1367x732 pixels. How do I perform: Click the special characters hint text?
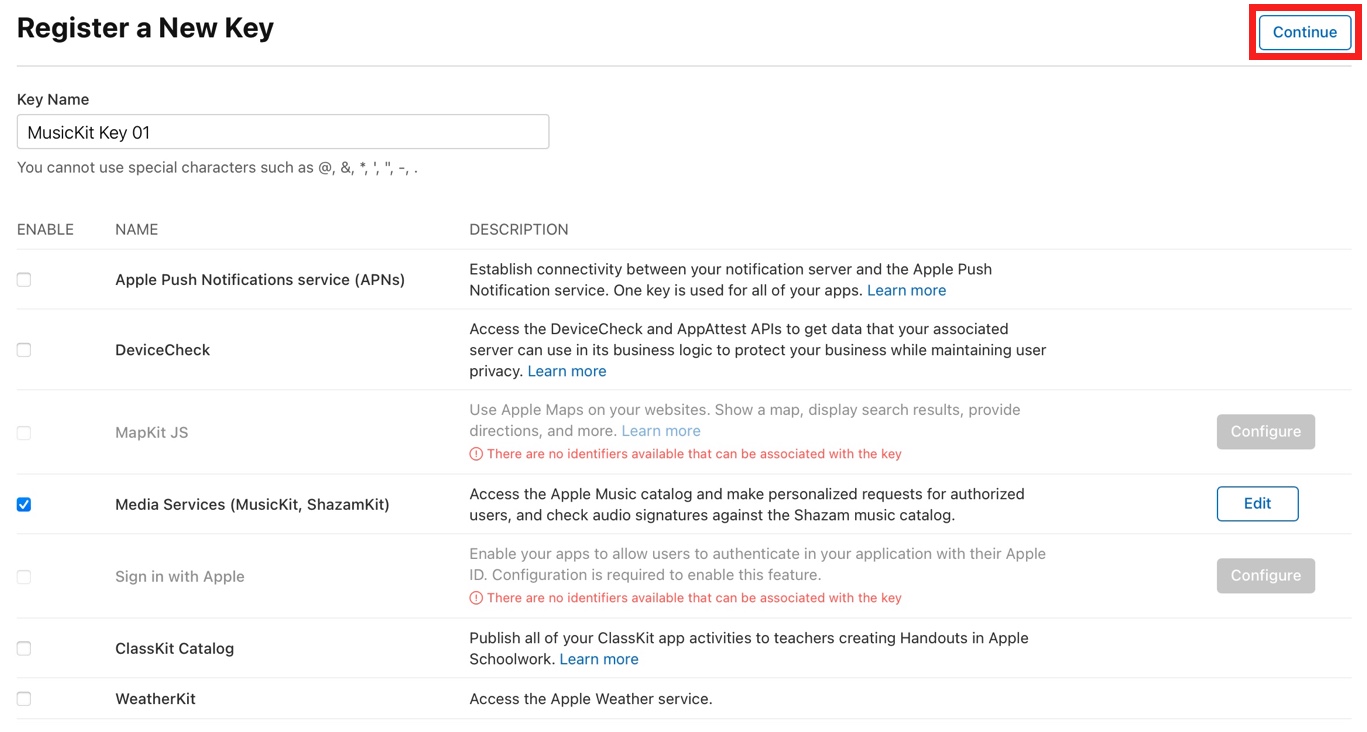[x=217, y=168]
